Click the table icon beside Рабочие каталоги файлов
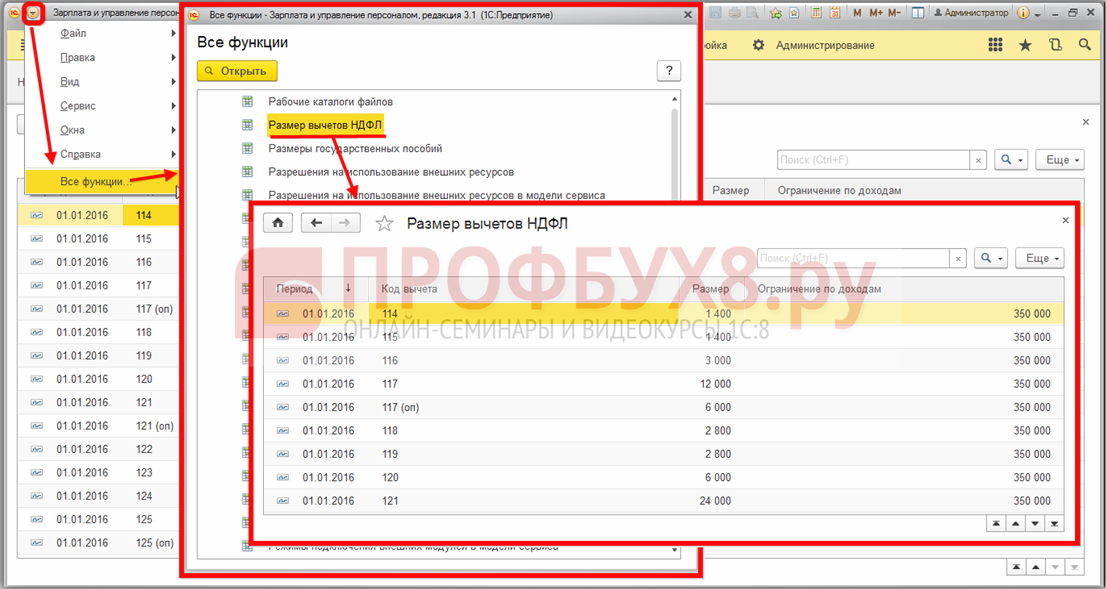This screenshot has width=1106, height=589. click(x=248, y=102)
